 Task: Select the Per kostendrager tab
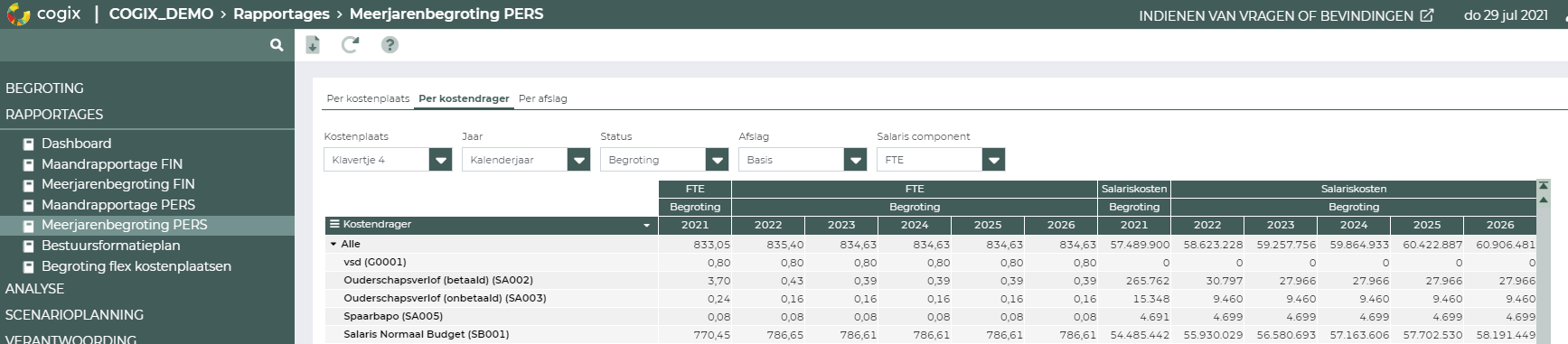coord(464,98)
